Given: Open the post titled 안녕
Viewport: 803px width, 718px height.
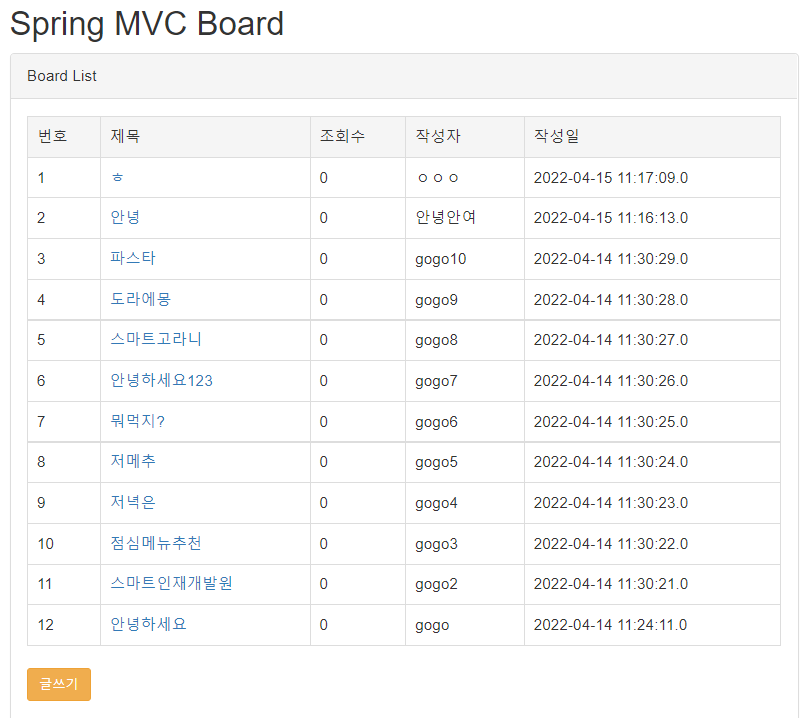Looking at the screenshot, I should point(125,217).
